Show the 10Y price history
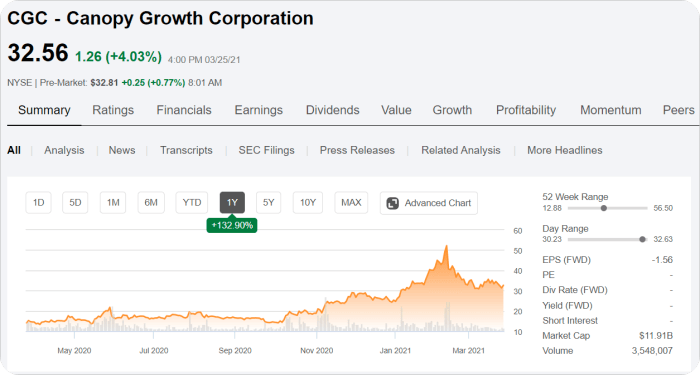Viewport: 700px width, 375px height. [x=308, y=203]
